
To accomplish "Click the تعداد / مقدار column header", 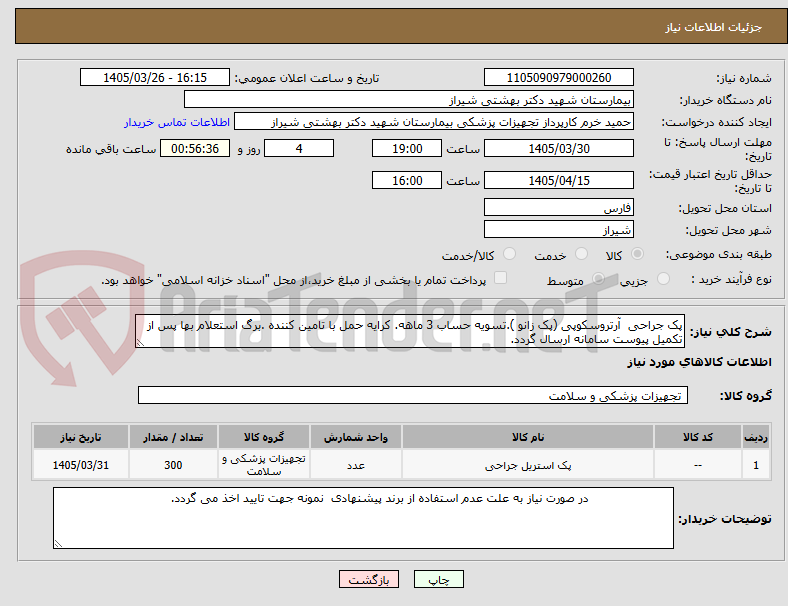I will (173, 437).
